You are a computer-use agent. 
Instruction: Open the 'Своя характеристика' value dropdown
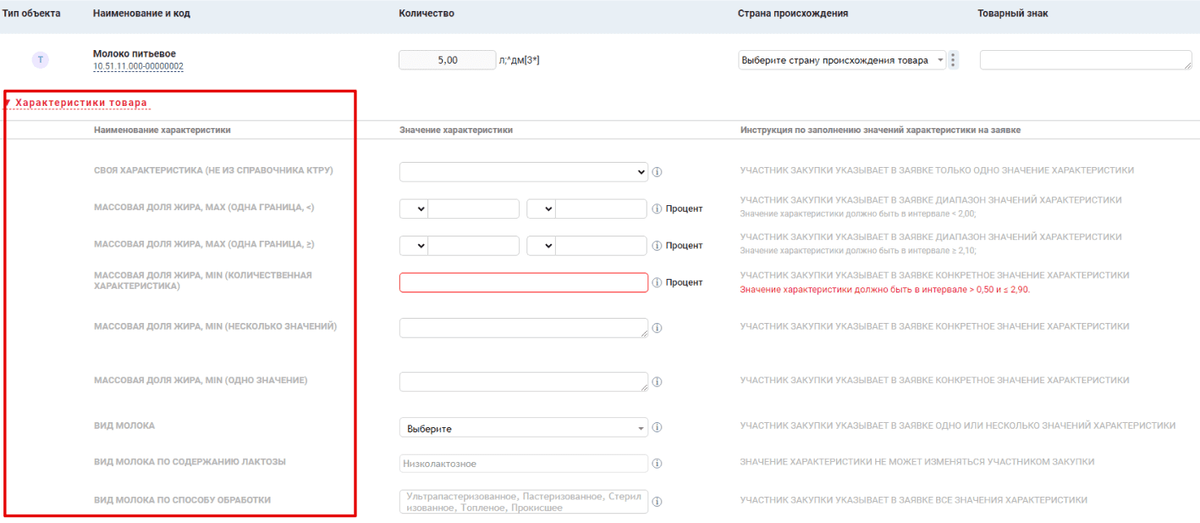pyautogui.click(x=523, y=172)
